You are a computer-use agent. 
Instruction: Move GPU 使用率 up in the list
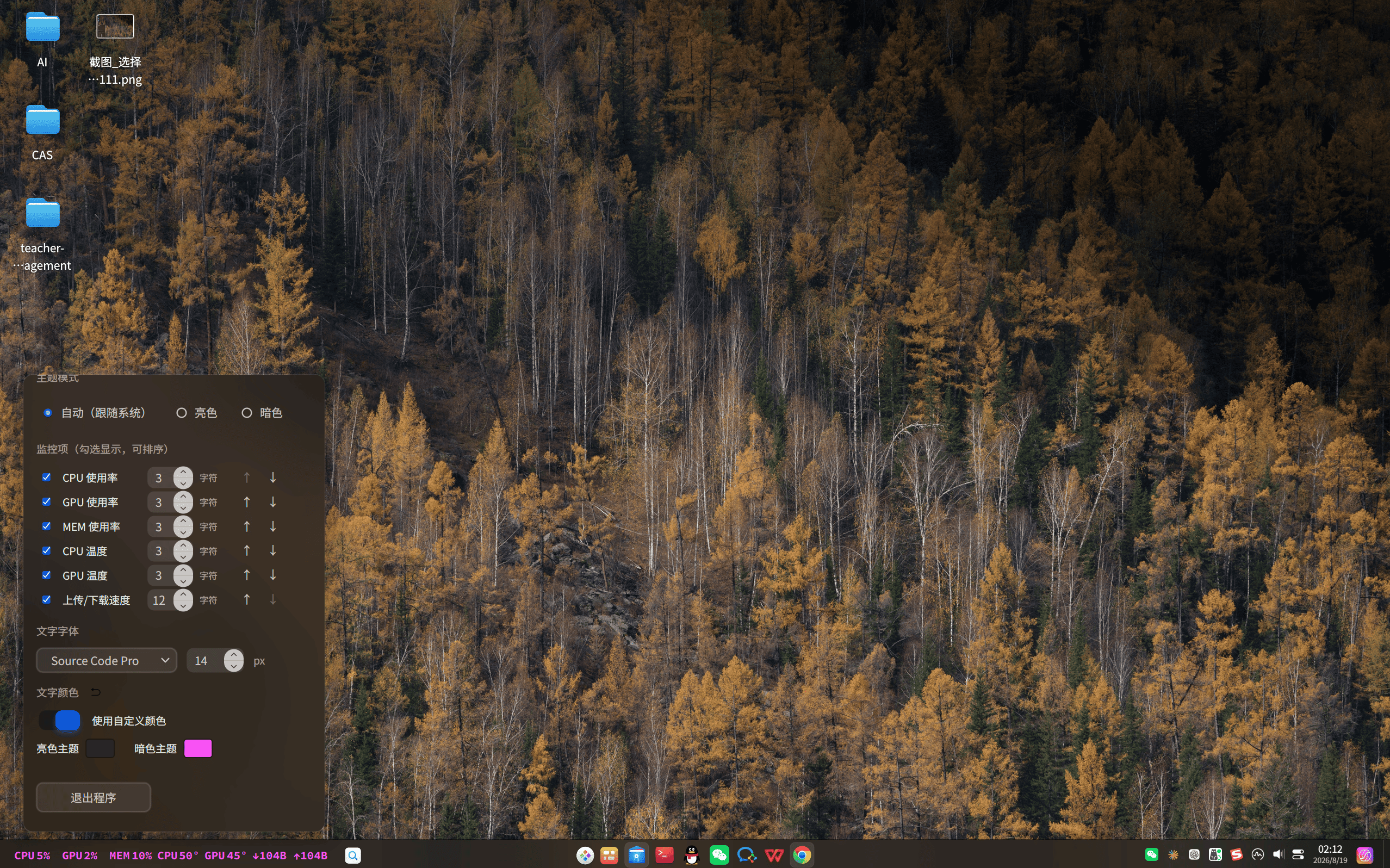click(247, 503)
